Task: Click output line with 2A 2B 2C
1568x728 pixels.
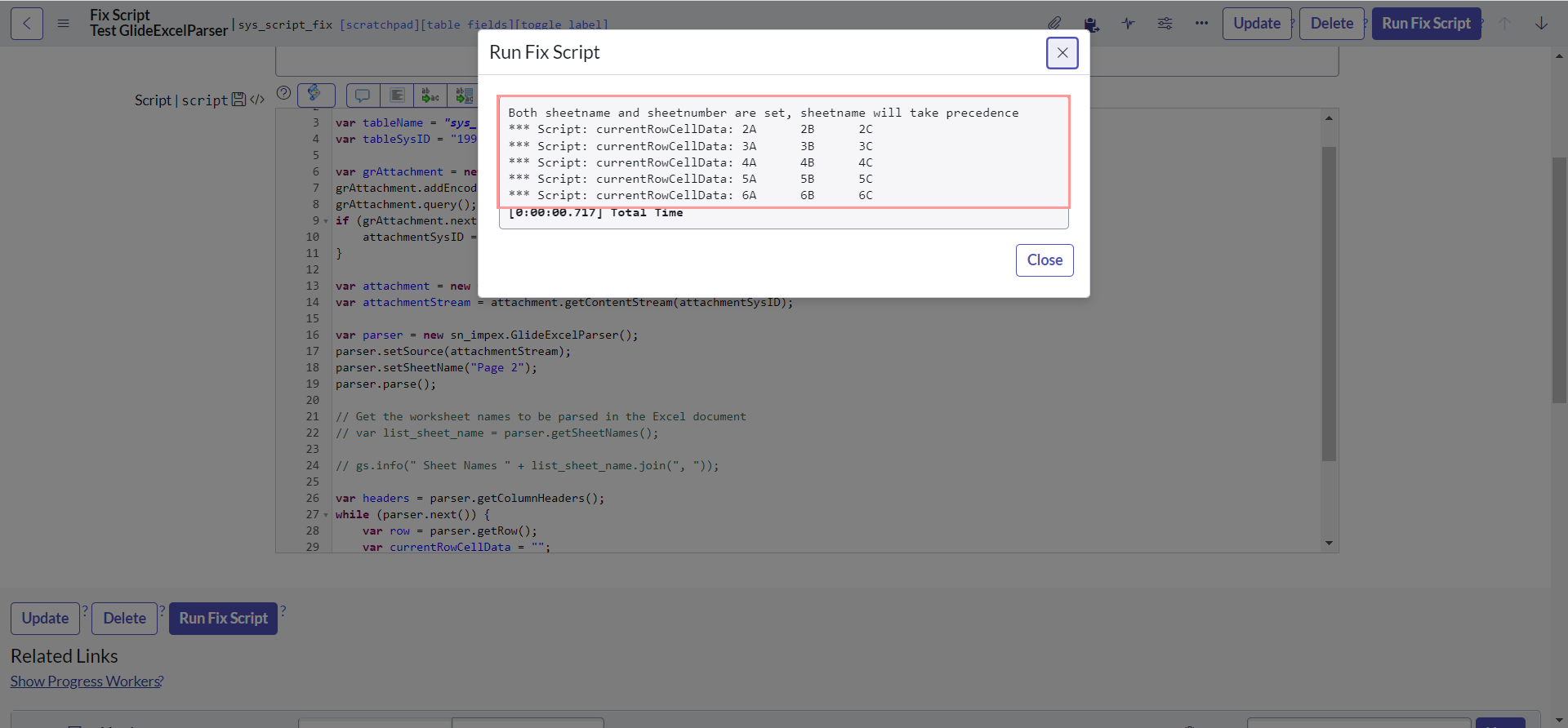Action: [x=690, y=129]
